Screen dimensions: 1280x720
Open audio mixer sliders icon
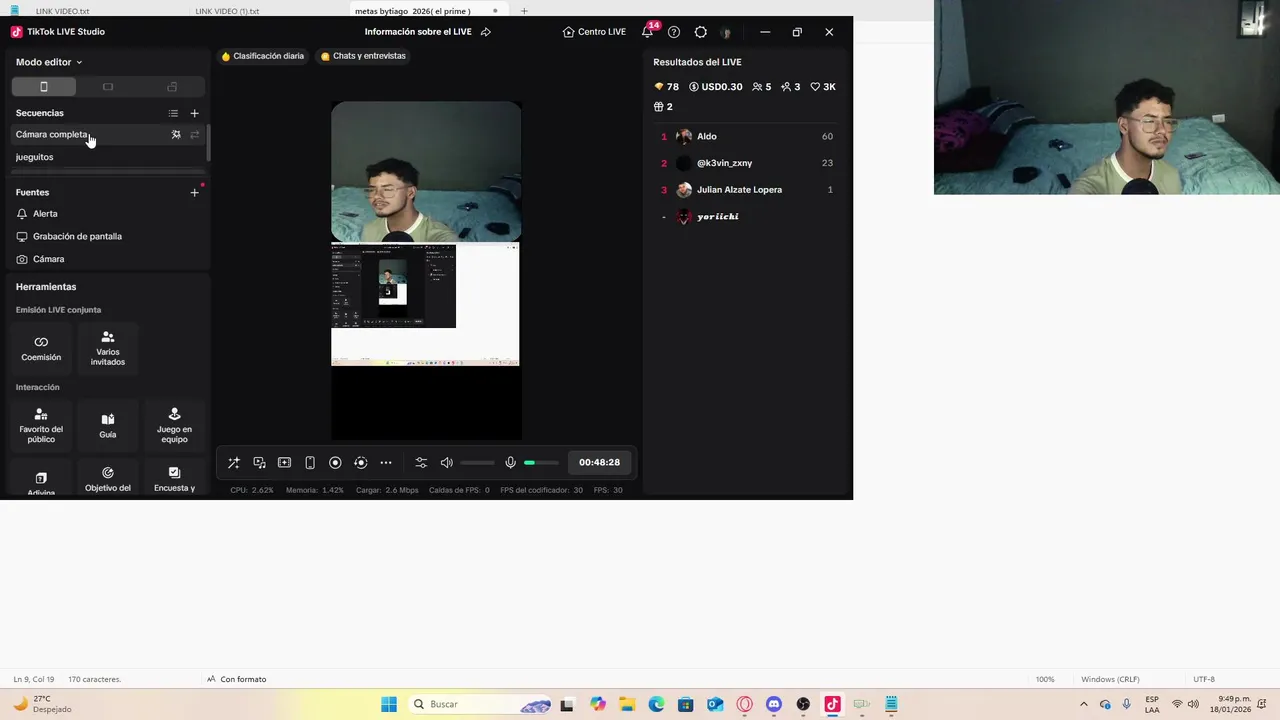421,462
